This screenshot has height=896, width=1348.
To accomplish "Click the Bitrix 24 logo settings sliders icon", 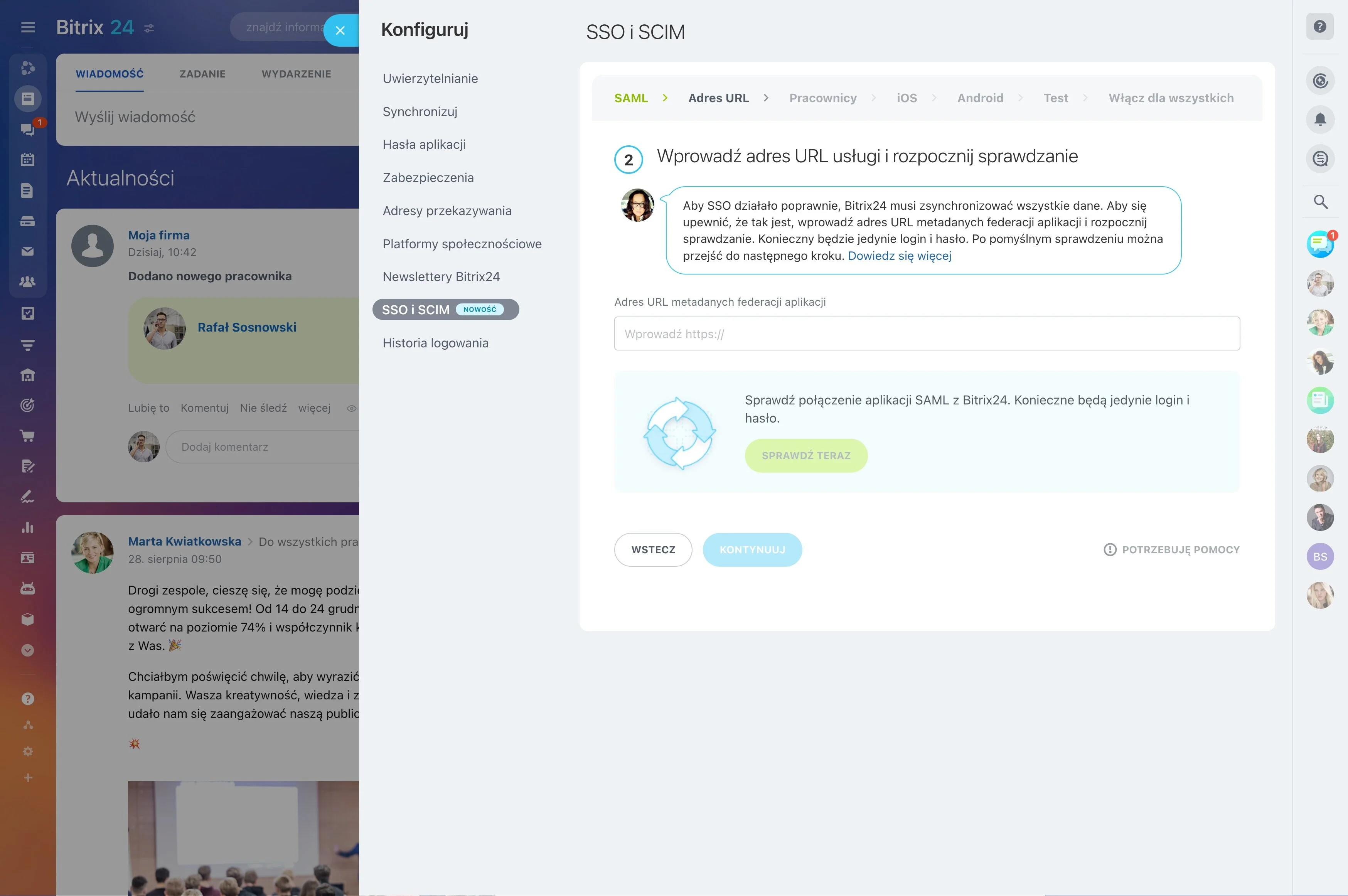I will (149, 28).
